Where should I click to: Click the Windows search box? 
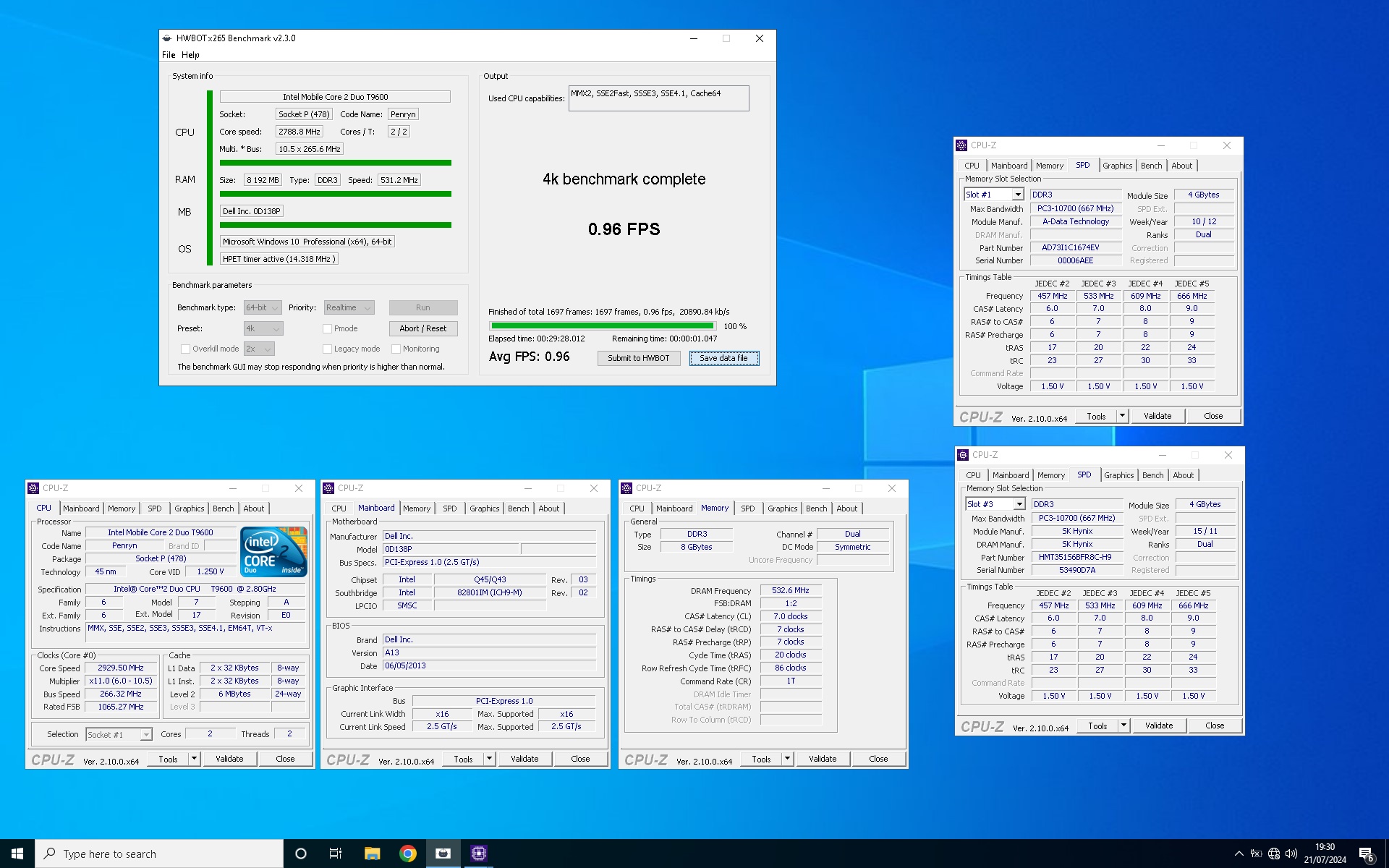click(x=159, y=854)
